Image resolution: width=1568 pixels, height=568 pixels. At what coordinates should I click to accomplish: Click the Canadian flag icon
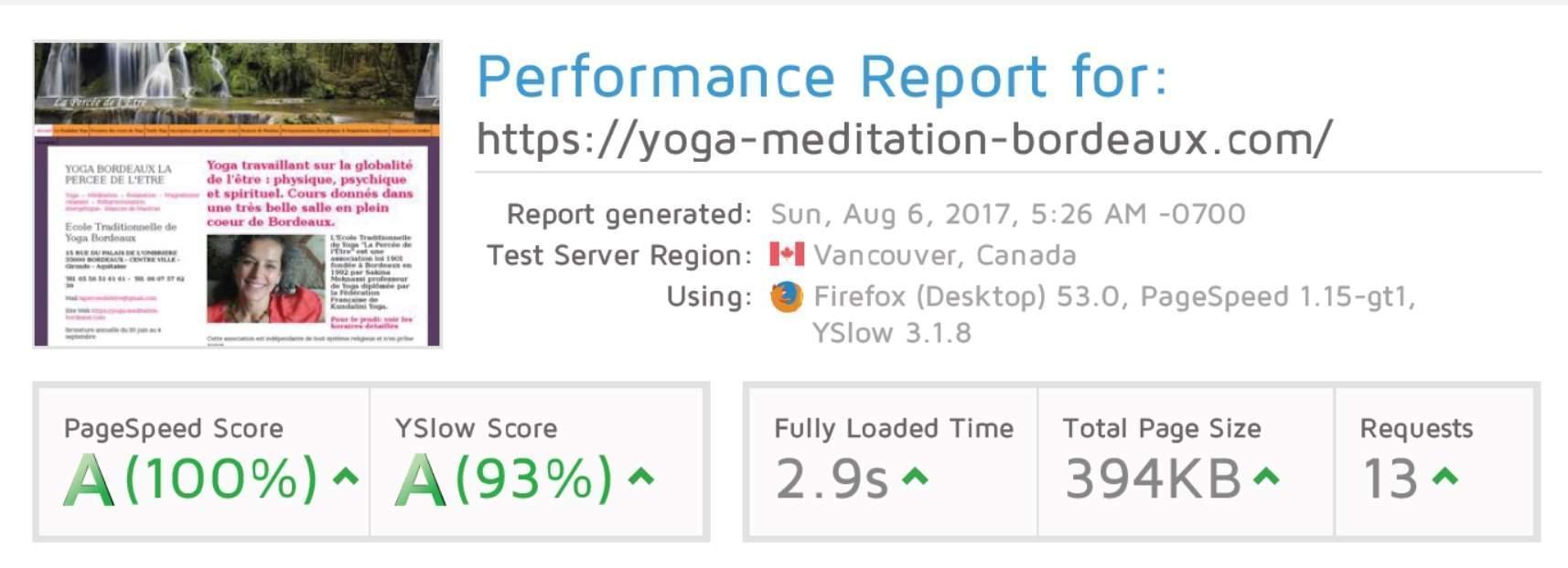pyautogui.click(x=787, y=255)
